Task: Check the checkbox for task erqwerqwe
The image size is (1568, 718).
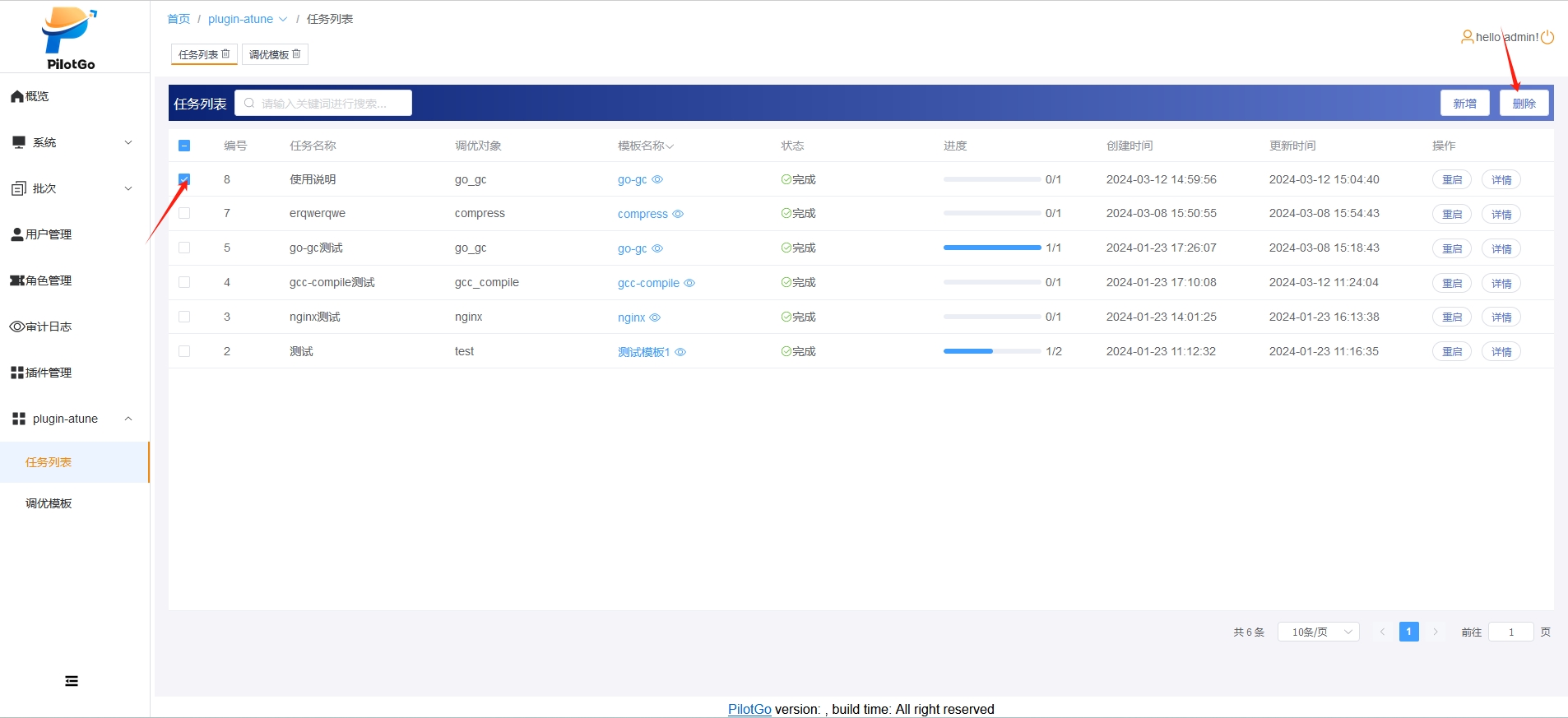Action: (x=184, y=213)
